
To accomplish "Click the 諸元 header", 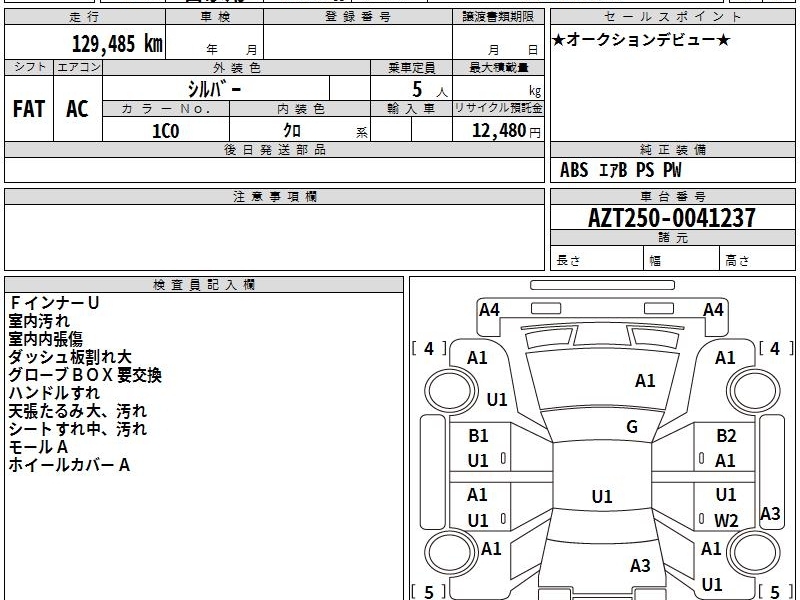I will [672, 237].
